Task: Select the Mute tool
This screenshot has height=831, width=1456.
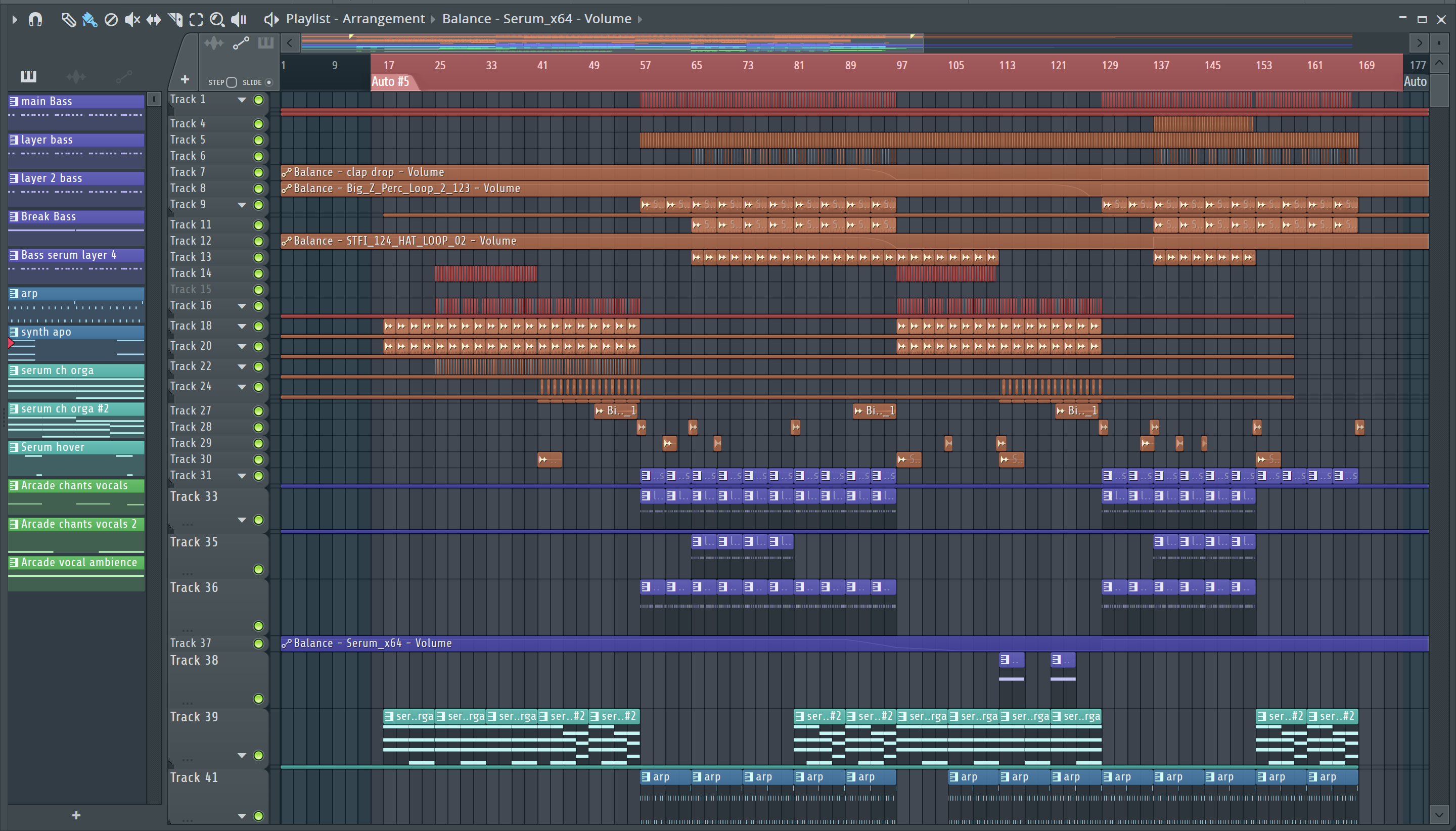Action: click(132, 20)
